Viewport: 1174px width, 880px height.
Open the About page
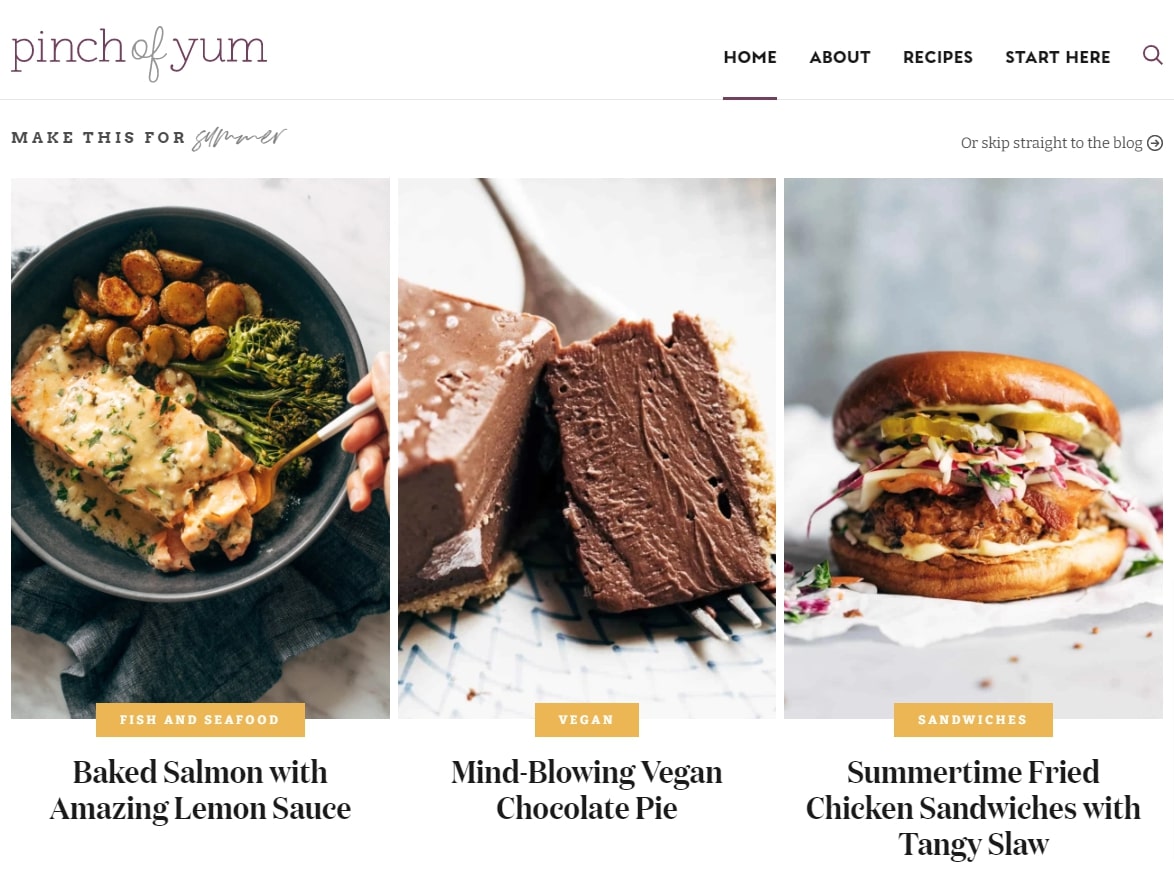click(839, 57)
